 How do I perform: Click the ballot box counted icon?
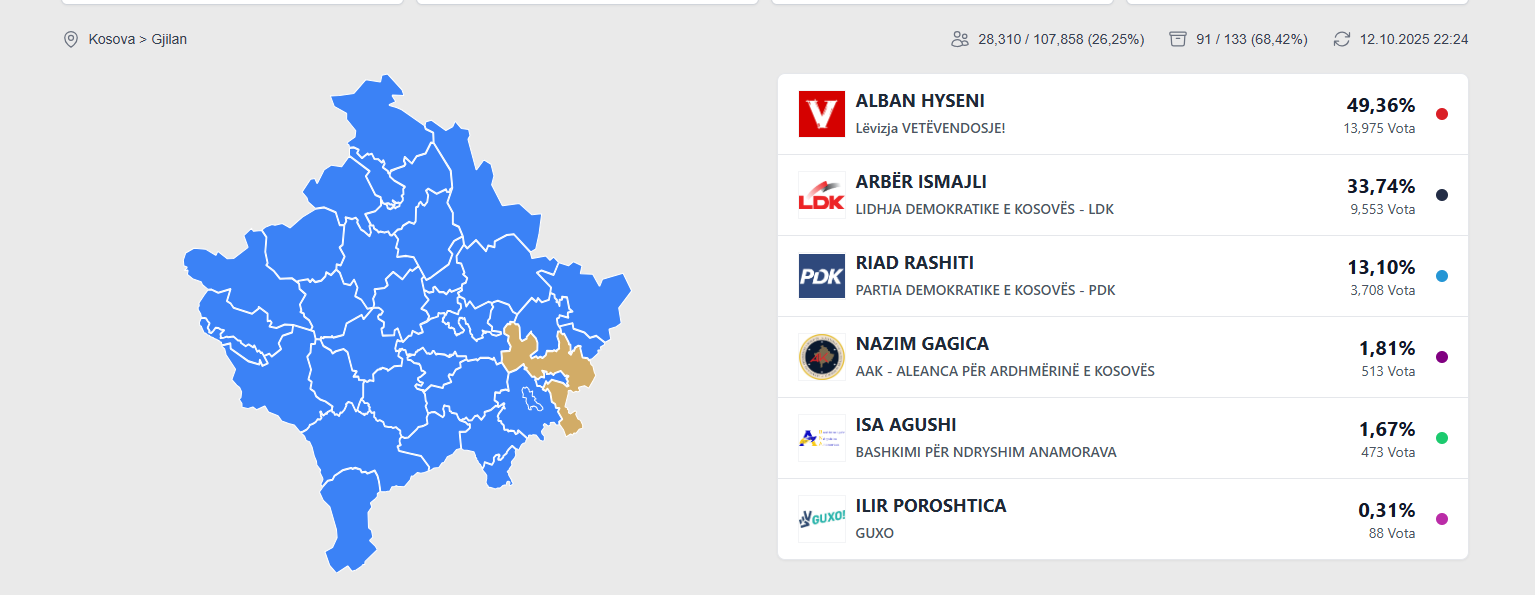click(1178, 40)
